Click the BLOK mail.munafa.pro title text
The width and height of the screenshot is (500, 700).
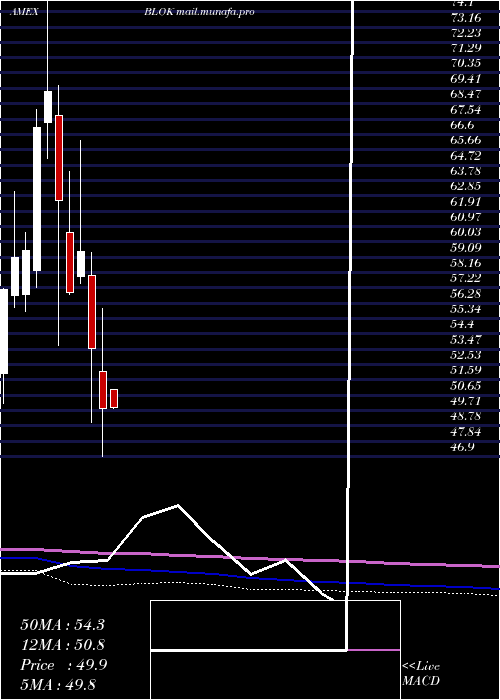(199, 12)
